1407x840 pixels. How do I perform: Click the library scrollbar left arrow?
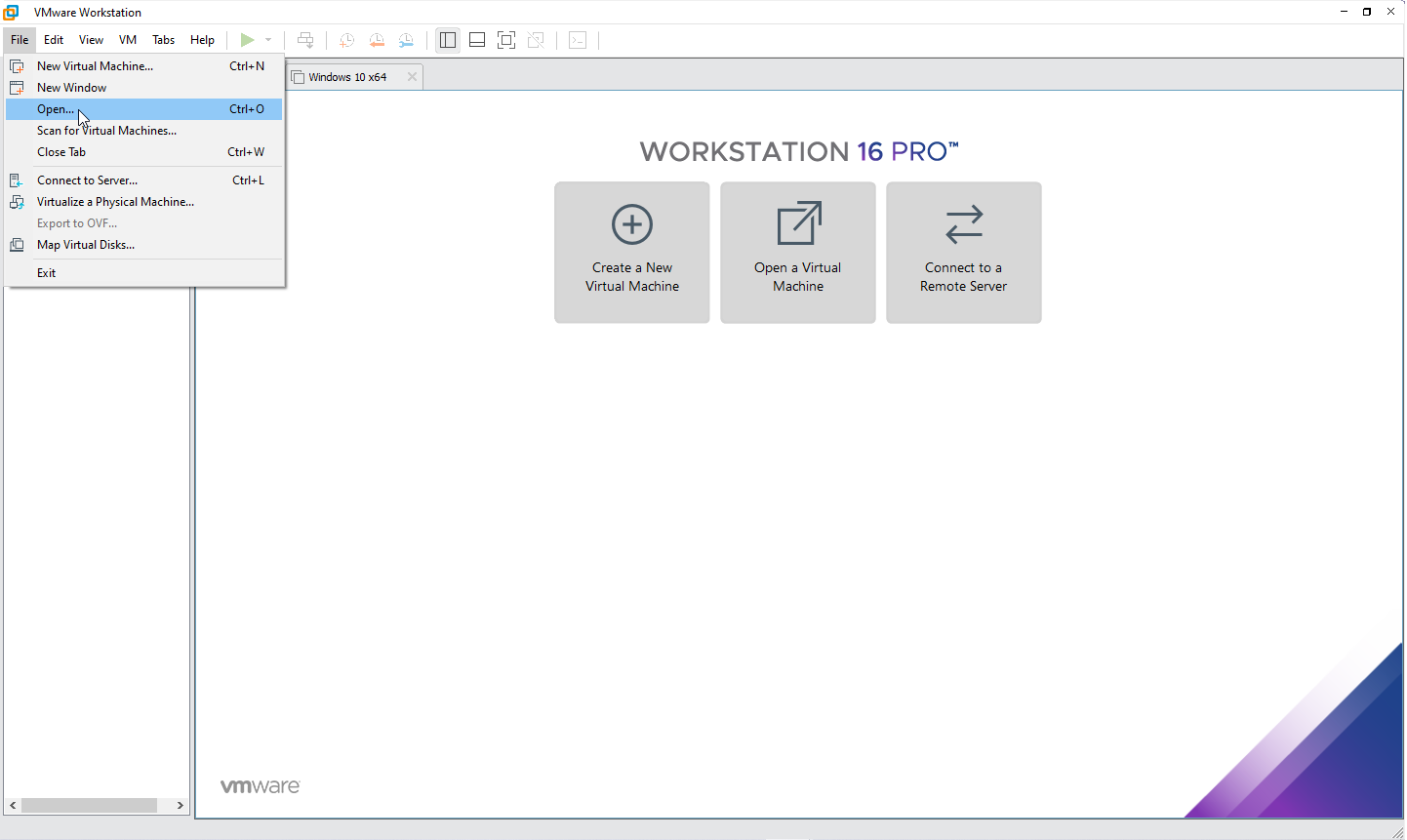pyautogui.click(x=13, y=806)
